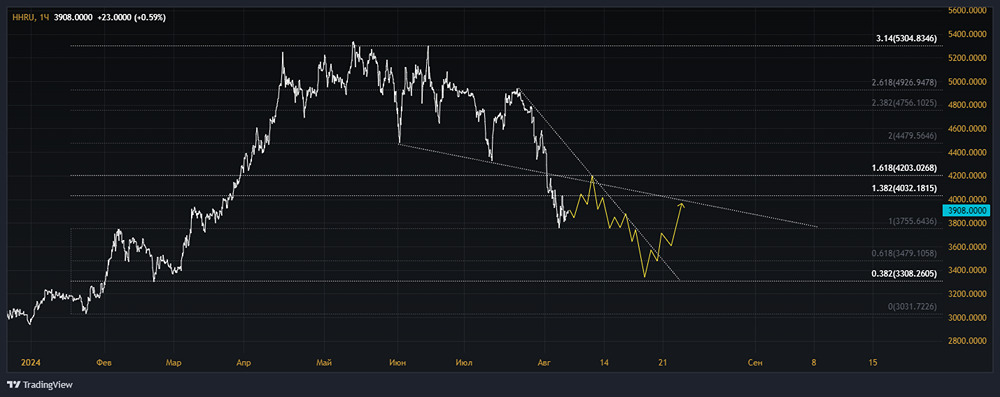Select the 2.382(4756.1025) Fibonacci level label
The image size is (1000, 397).
(904, 102)
